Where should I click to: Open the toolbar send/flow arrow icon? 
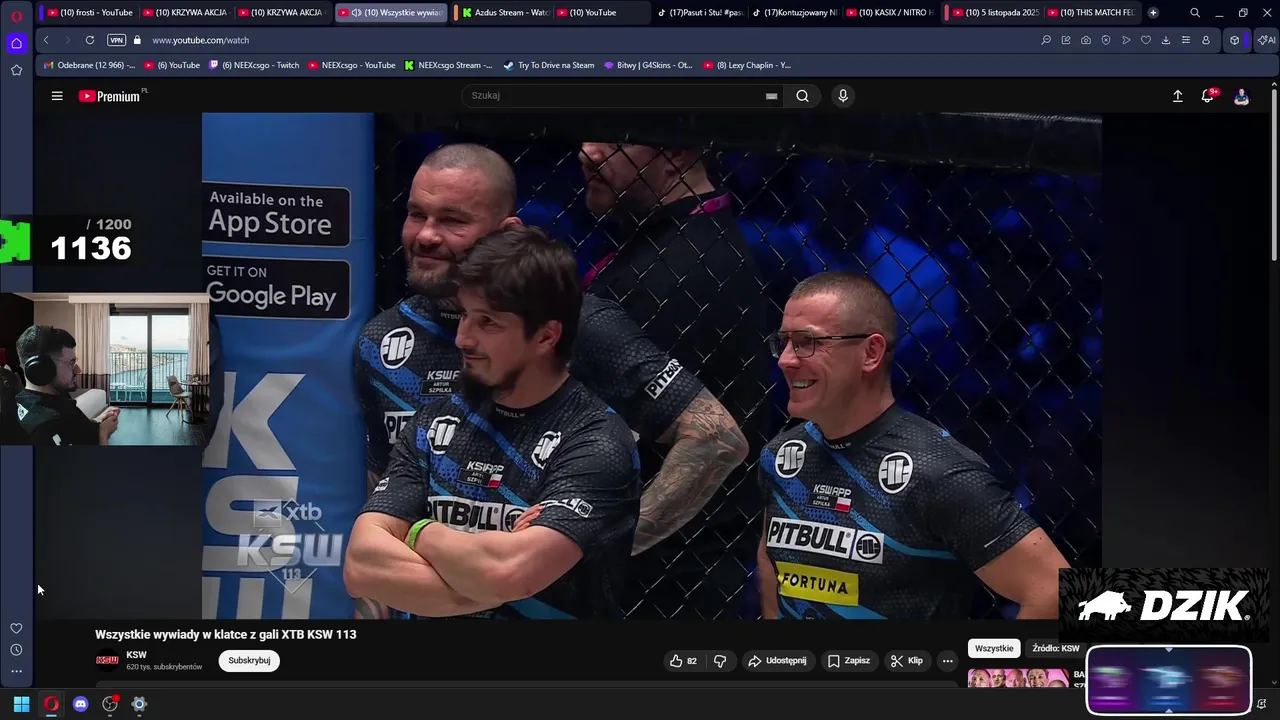[1126, 40]
